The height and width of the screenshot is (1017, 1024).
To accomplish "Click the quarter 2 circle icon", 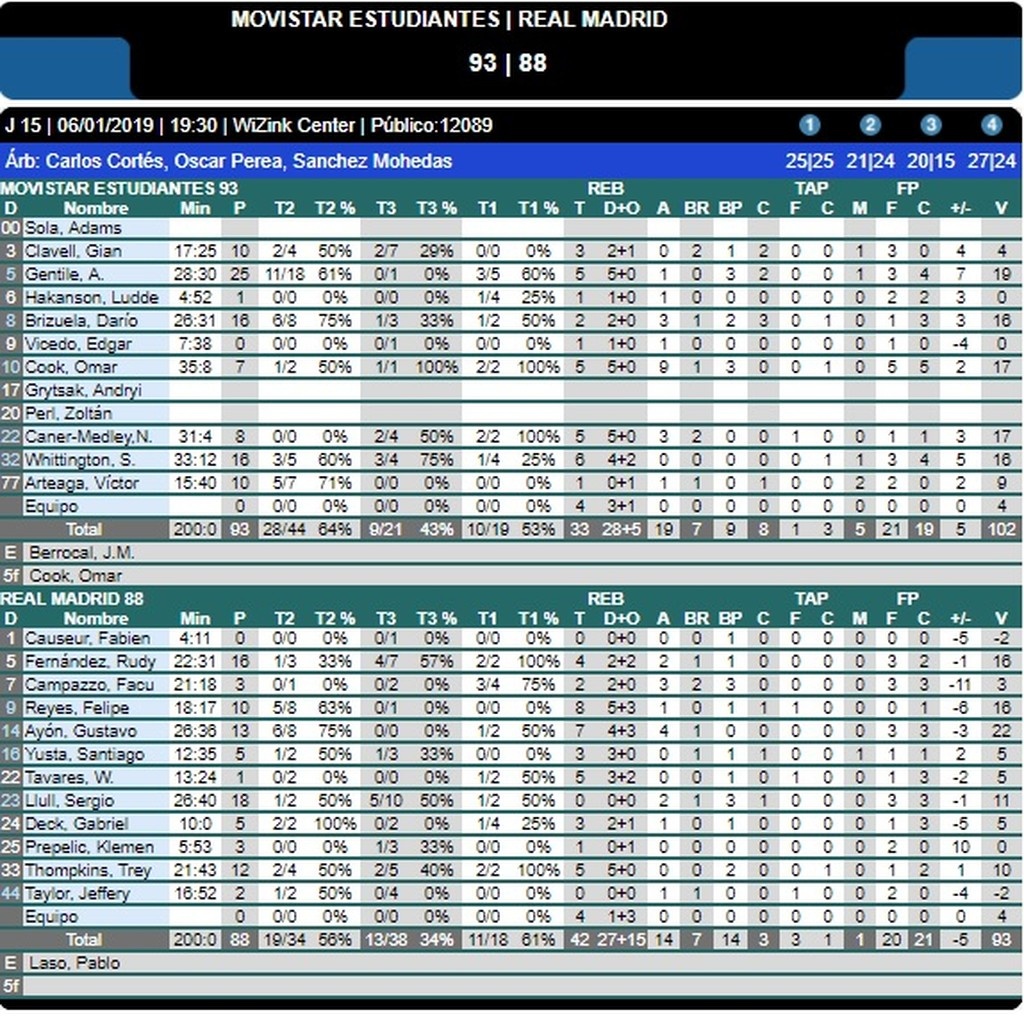I will 870,125.
